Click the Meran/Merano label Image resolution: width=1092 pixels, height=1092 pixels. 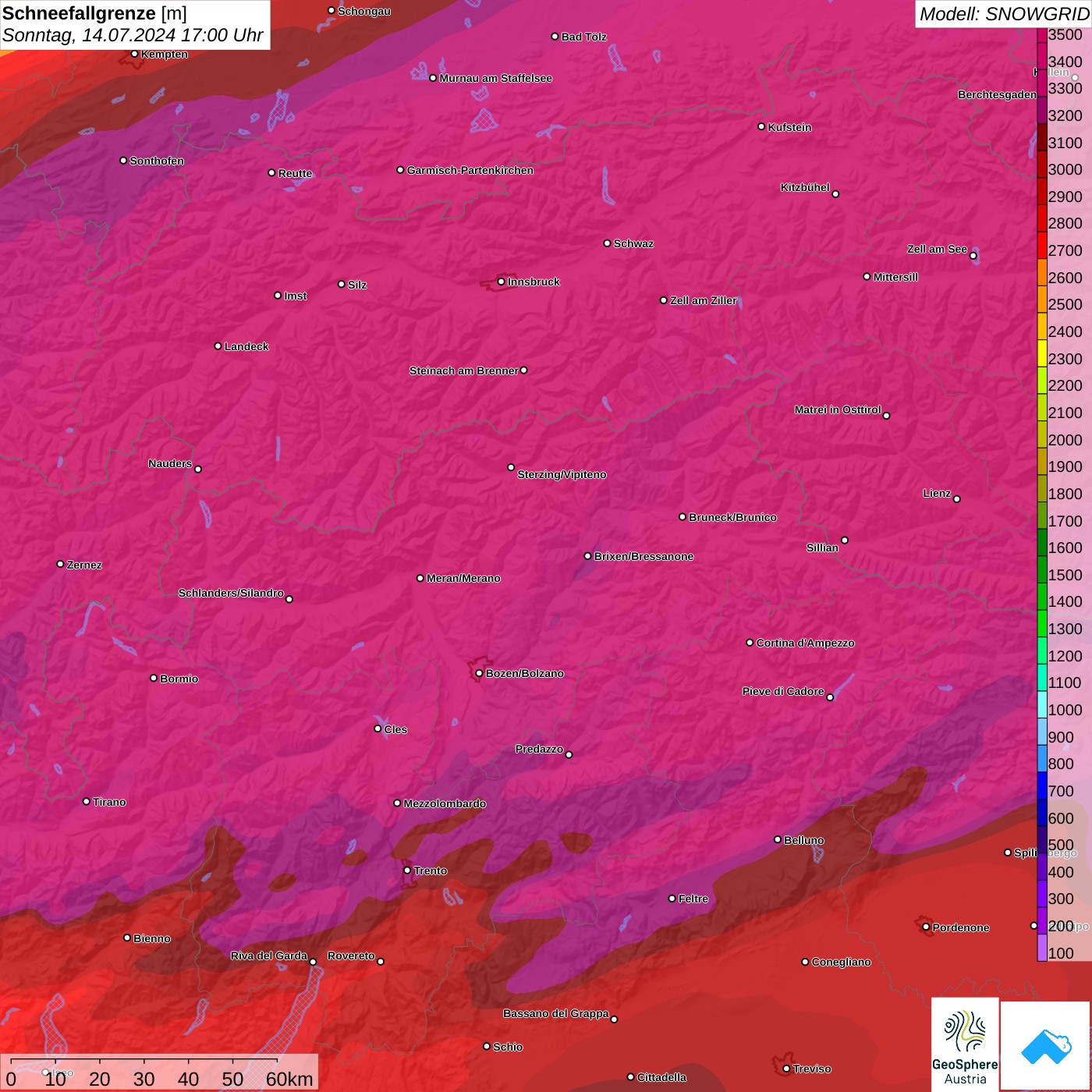pos(463,578)
